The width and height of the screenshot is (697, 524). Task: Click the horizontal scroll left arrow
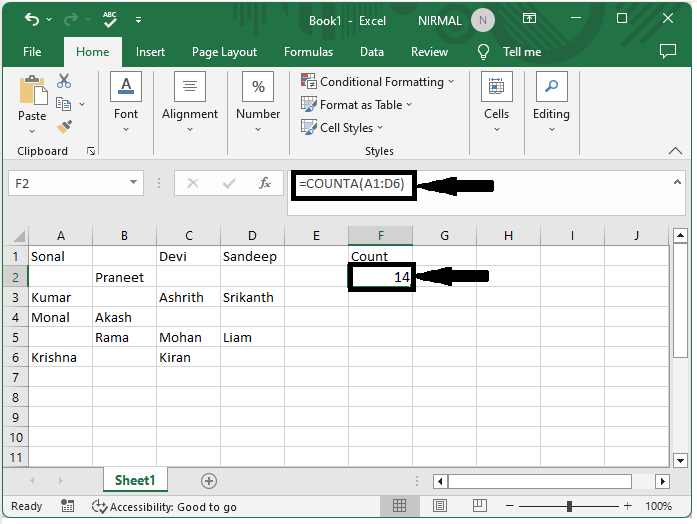pos(440,481)
